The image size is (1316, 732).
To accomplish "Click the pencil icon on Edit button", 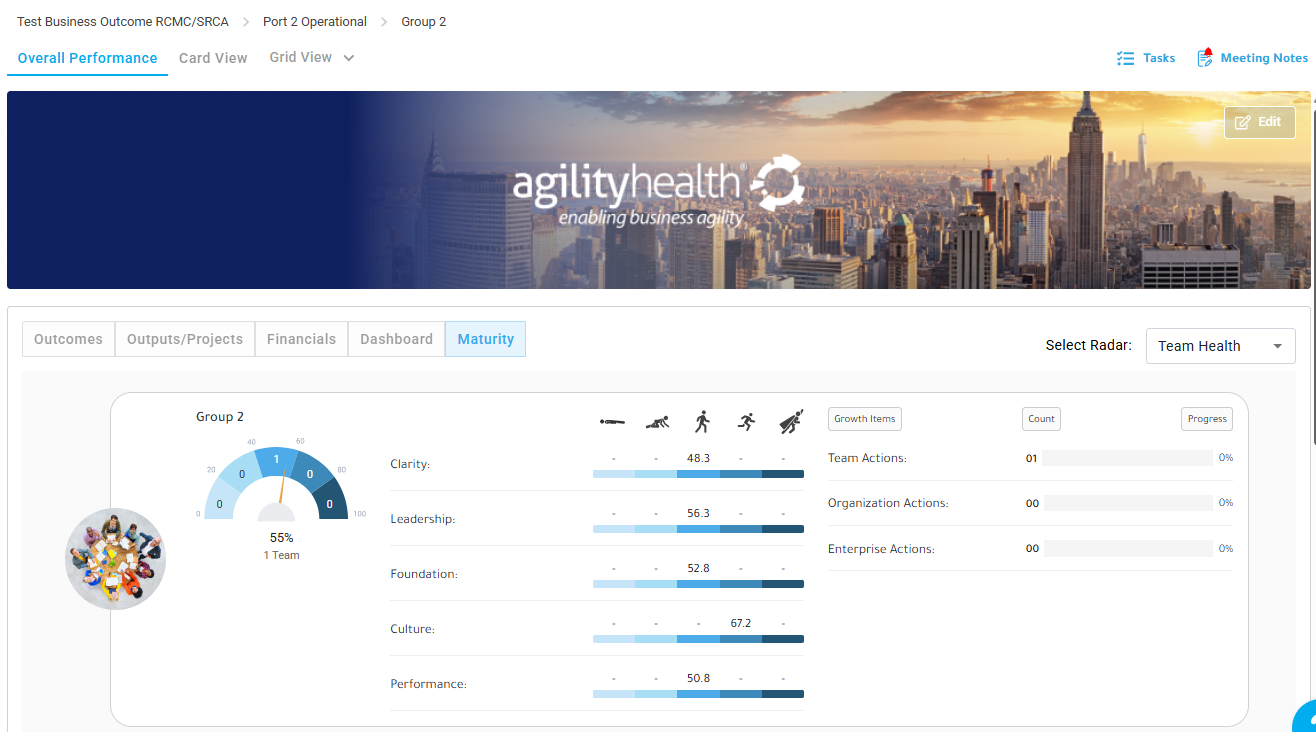I will [x=1243, y=122].
